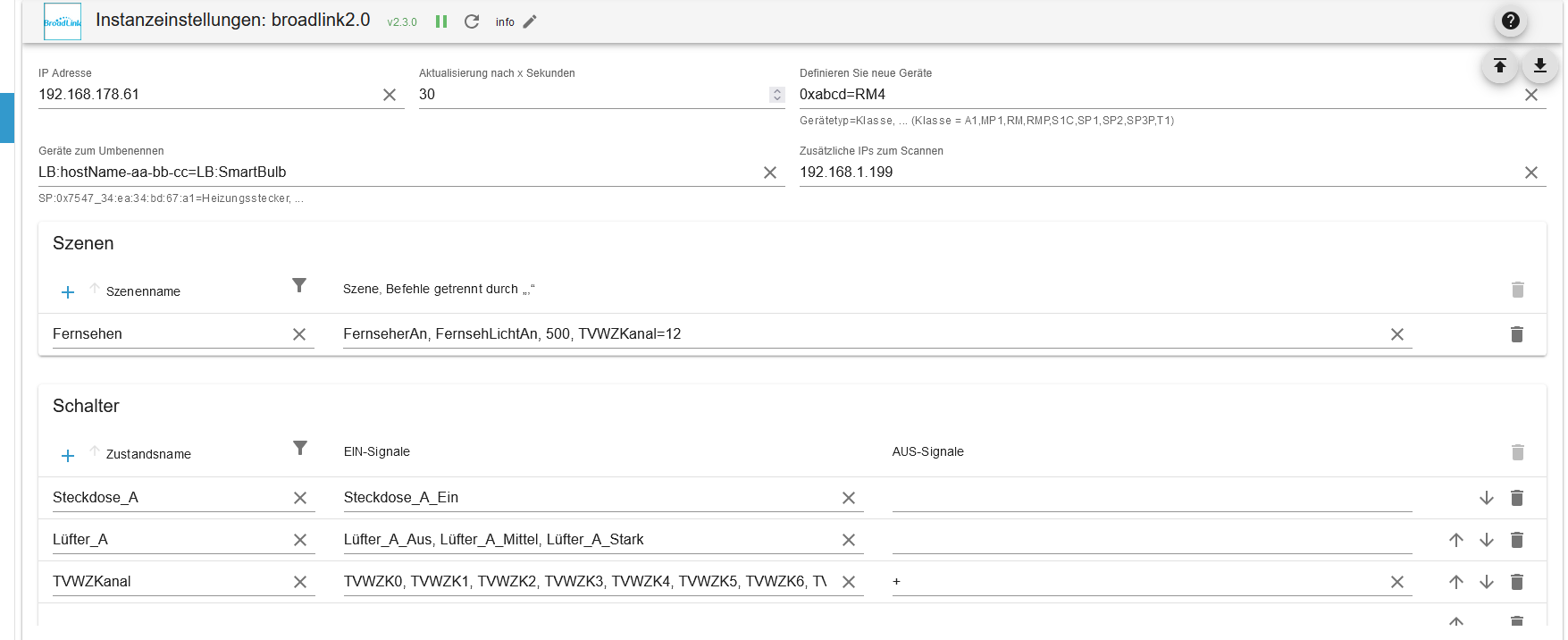Click the restart instance reload icon
This screenshot has width=1568, height=640.
tap(472, 21)
